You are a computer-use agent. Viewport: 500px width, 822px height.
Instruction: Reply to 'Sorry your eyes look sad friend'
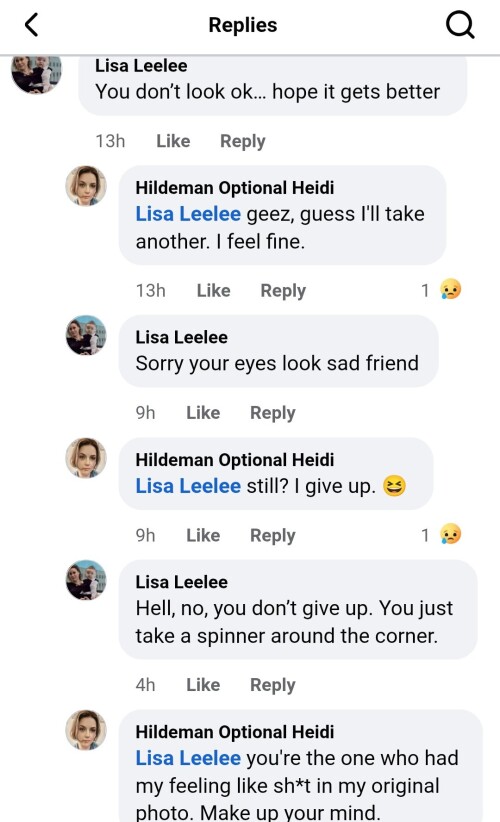273,413
